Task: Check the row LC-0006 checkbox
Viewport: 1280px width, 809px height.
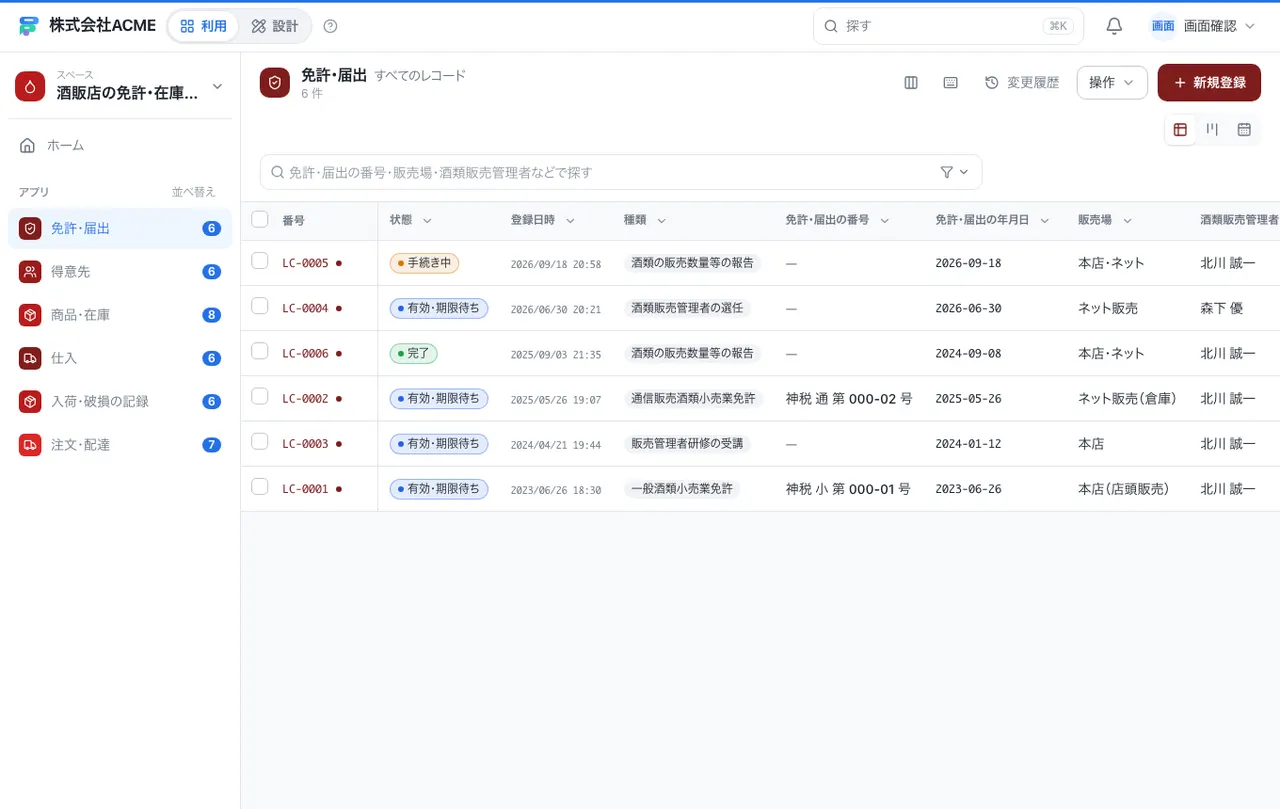Action: point(260,351)
